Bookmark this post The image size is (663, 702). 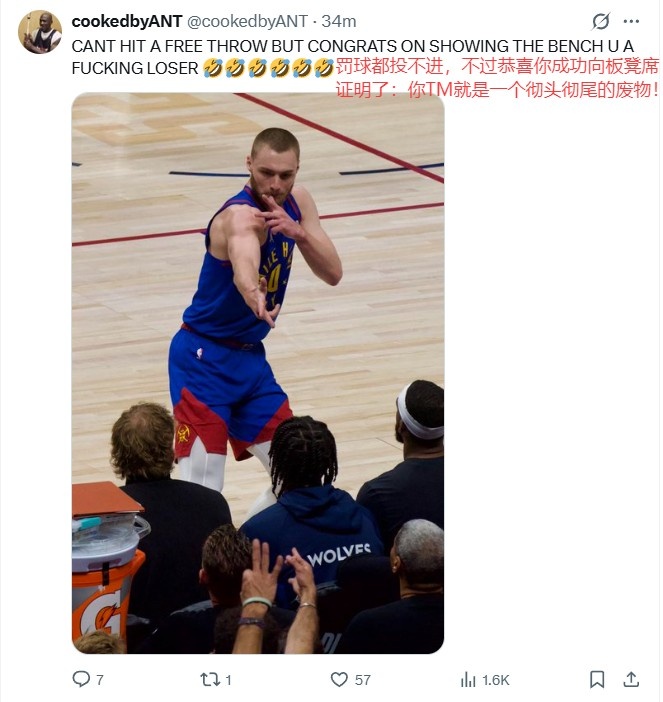coord(597,679)
